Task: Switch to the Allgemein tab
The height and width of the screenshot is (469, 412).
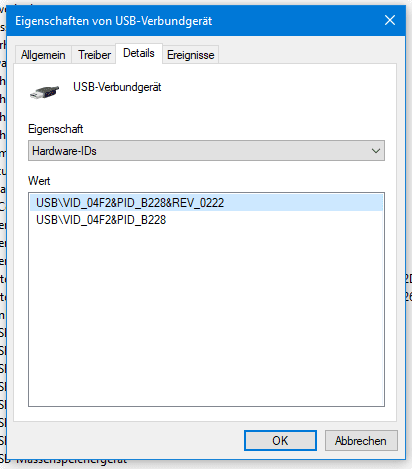Action: pyautogui.click(x=43, y=55)
